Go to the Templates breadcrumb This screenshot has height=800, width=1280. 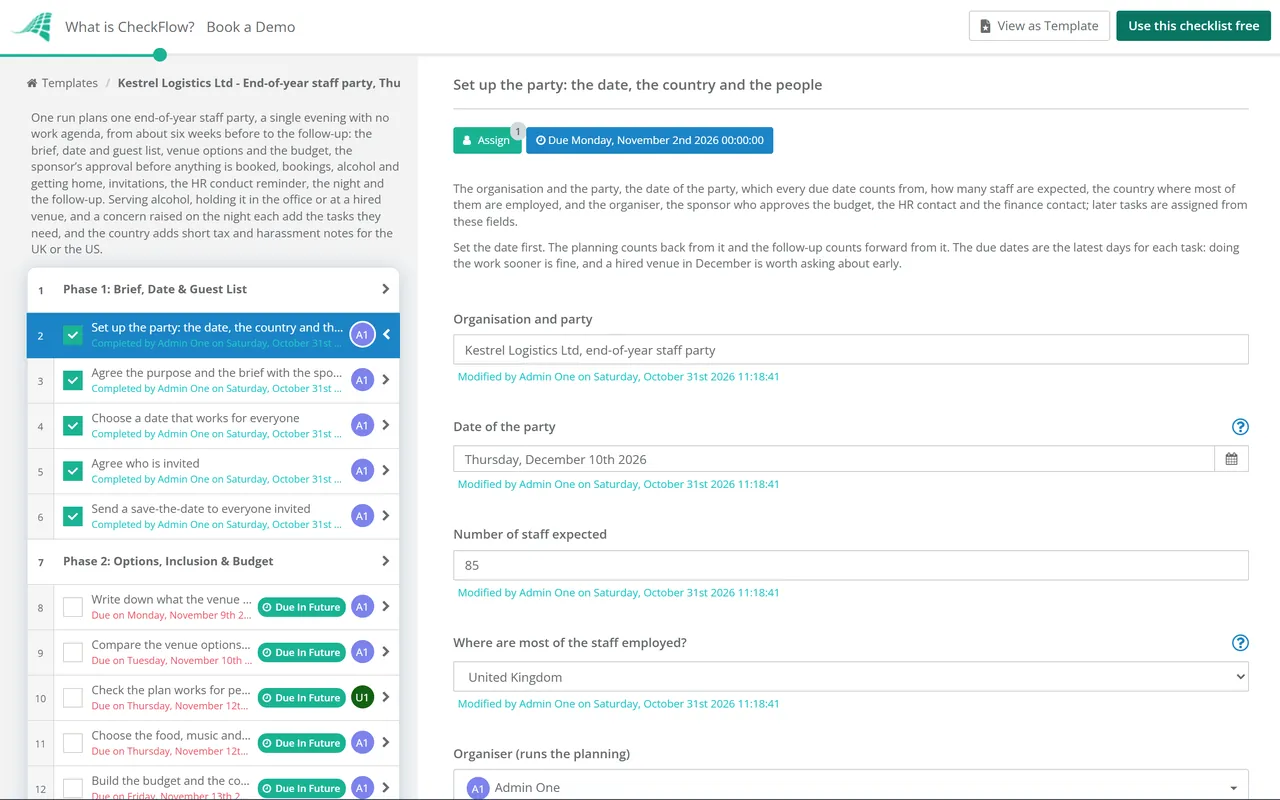tap(70, 83)
